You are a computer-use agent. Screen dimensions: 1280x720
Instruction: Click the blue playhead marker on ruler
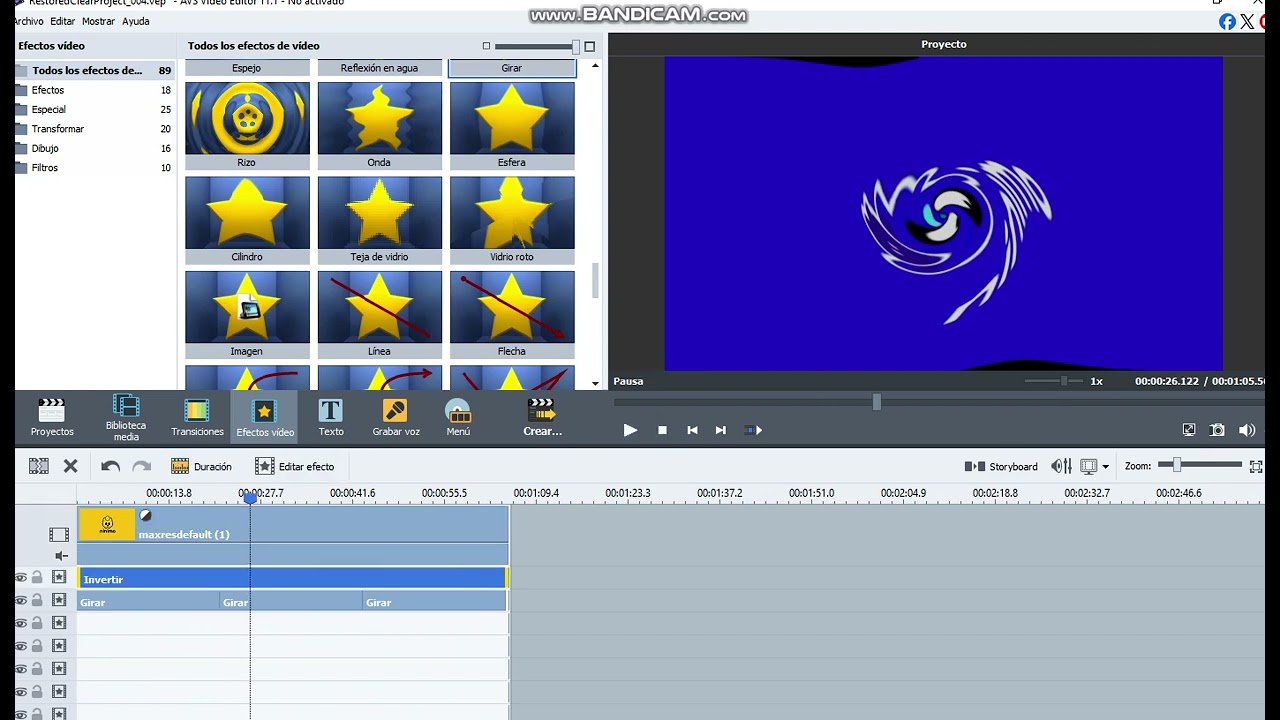(x=250, y=497)
